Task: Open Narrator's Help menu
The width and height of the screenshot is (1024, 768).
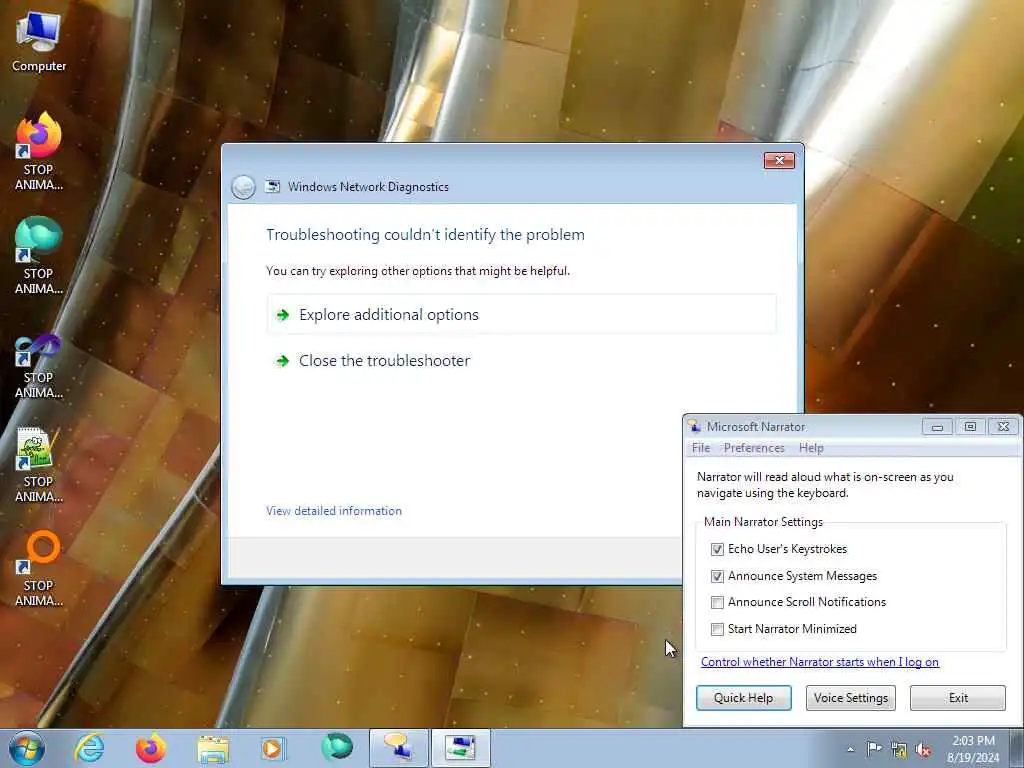Action: coord(811,448)
